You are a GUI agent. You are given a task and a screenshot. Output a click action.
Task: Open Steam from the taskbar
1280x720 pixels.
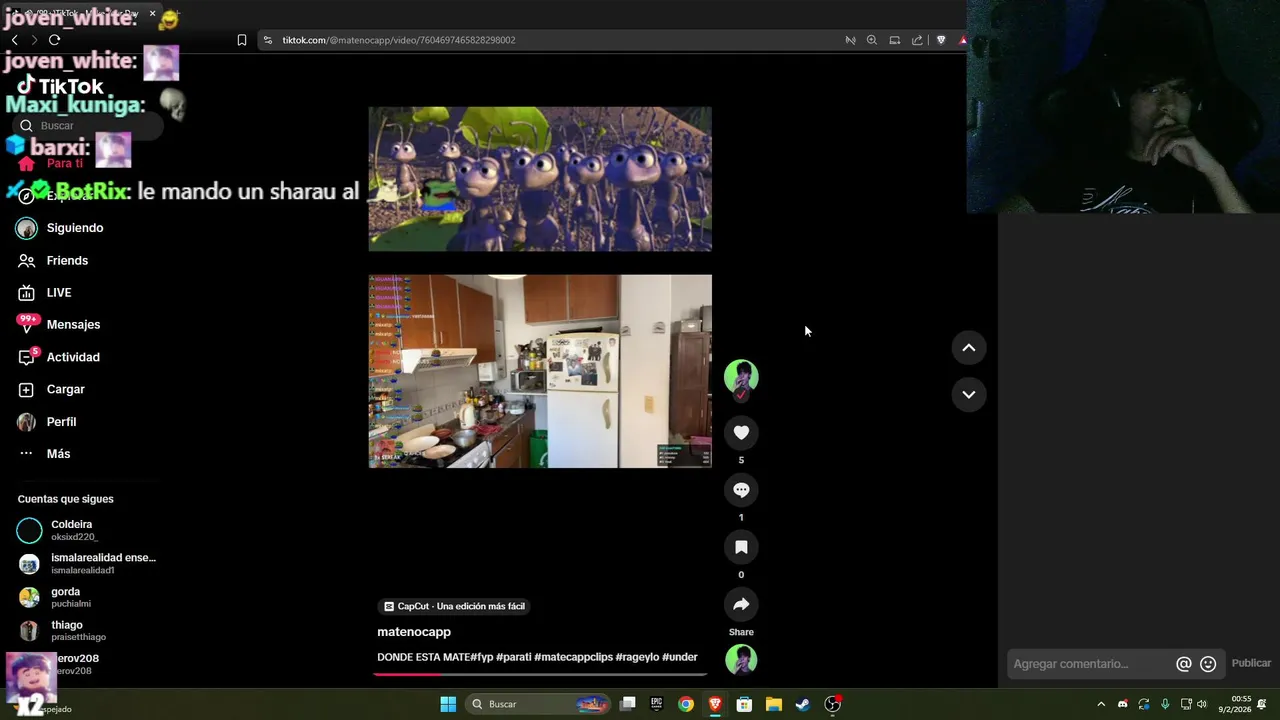[x=802, y=704]
